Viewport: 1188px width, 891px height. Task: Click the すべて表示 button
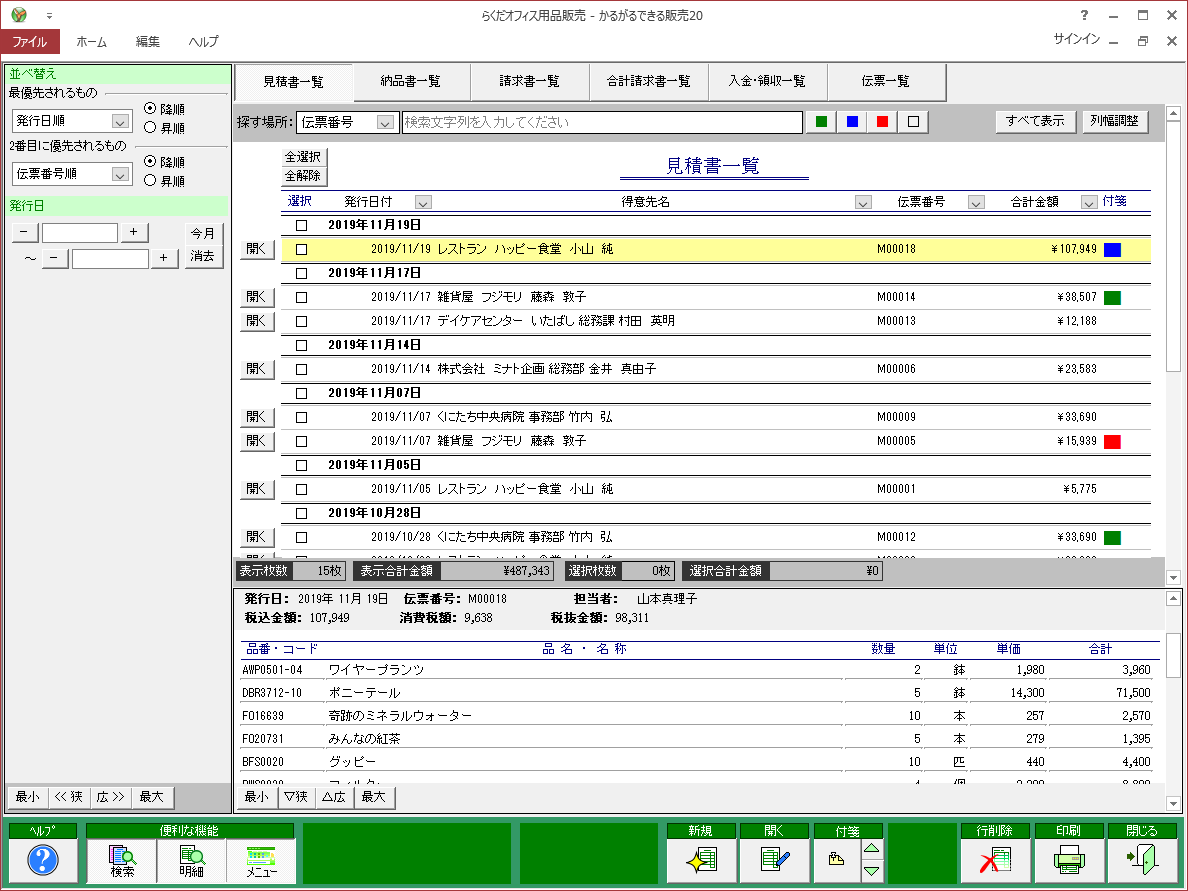click(1035, 121)
